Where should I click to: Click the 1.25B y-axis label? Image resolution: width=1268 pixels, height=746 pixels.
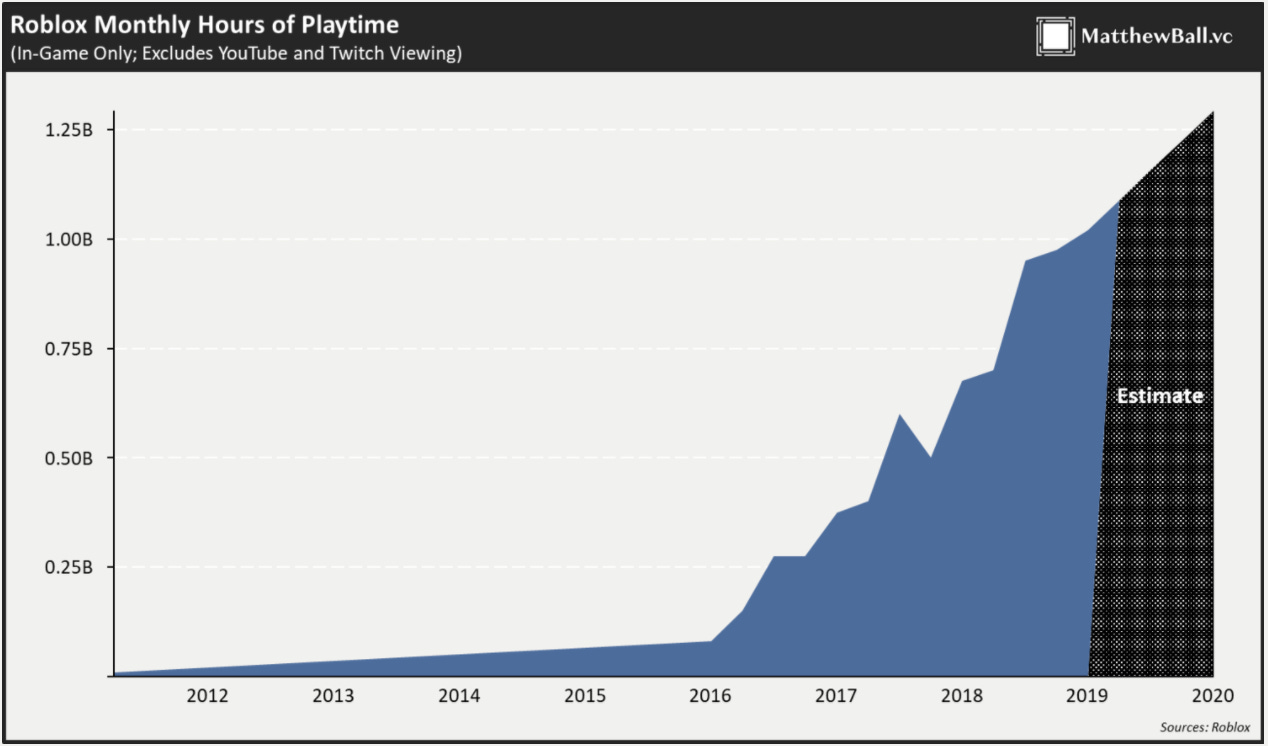(x=70, y=130)
